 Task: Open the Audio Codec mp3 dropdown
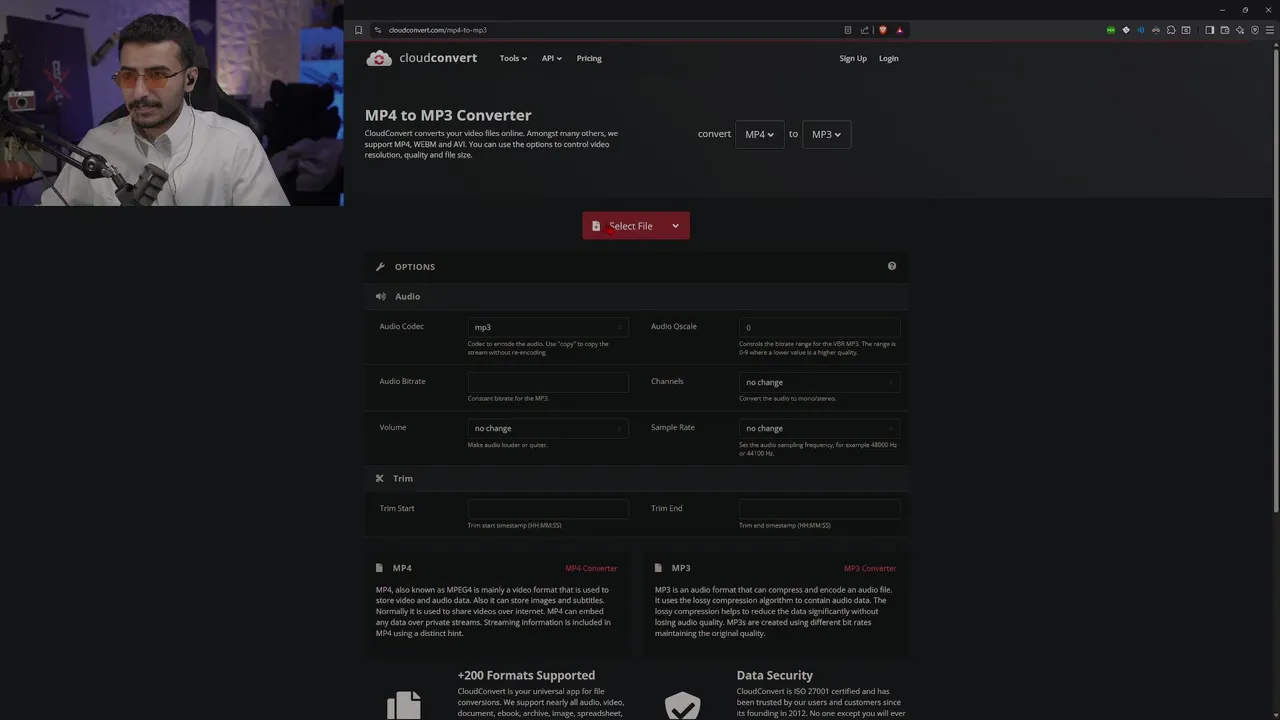[548, 327]
